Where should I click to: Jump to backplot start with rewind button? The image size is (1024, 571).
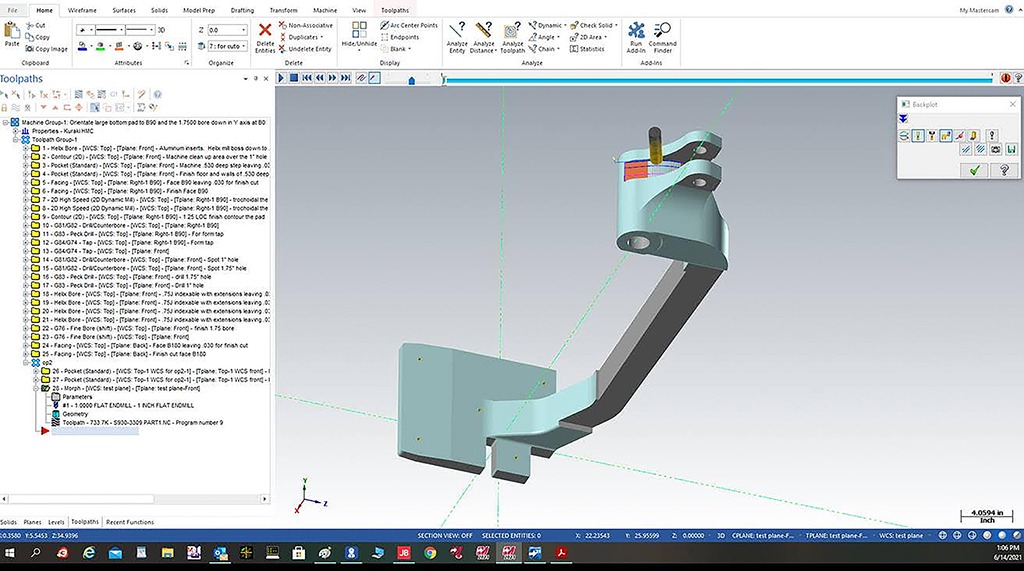(307, 78)
